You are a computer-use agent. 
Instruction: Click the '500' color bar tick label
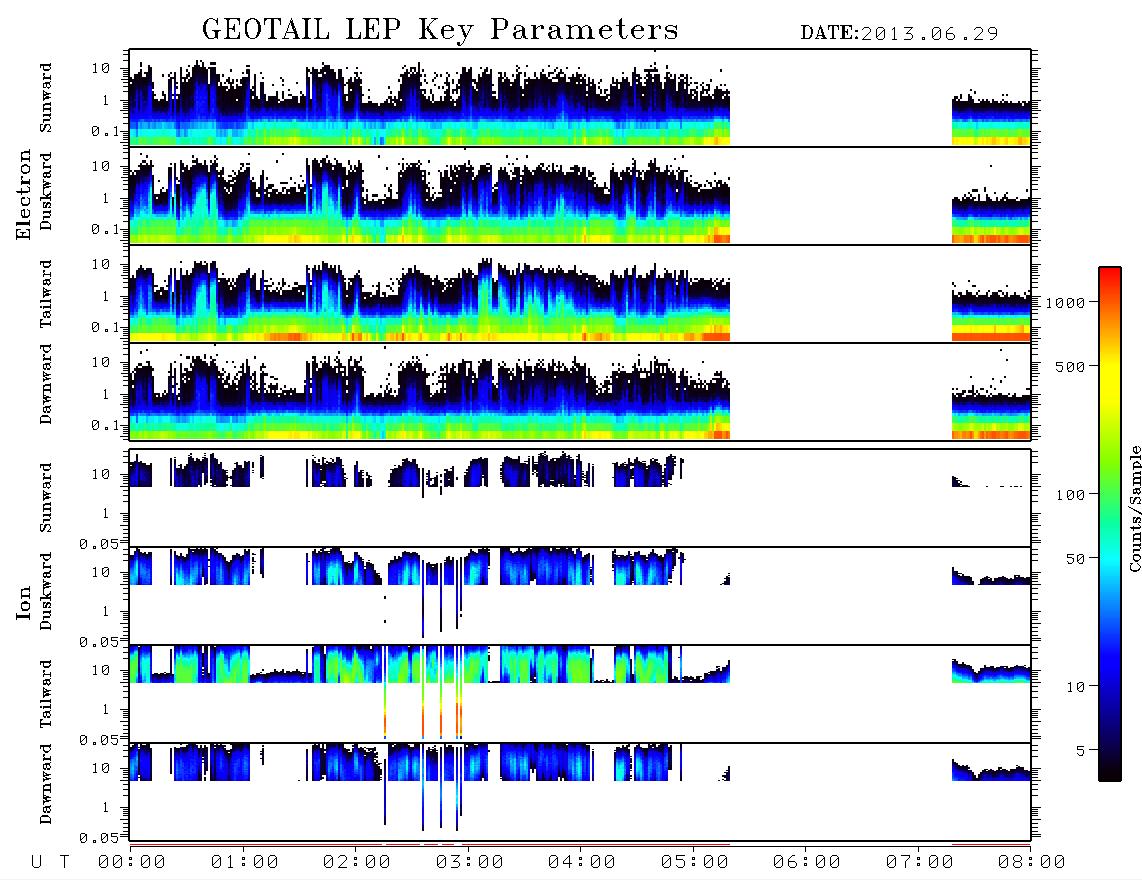click(x=1070, y=367)
